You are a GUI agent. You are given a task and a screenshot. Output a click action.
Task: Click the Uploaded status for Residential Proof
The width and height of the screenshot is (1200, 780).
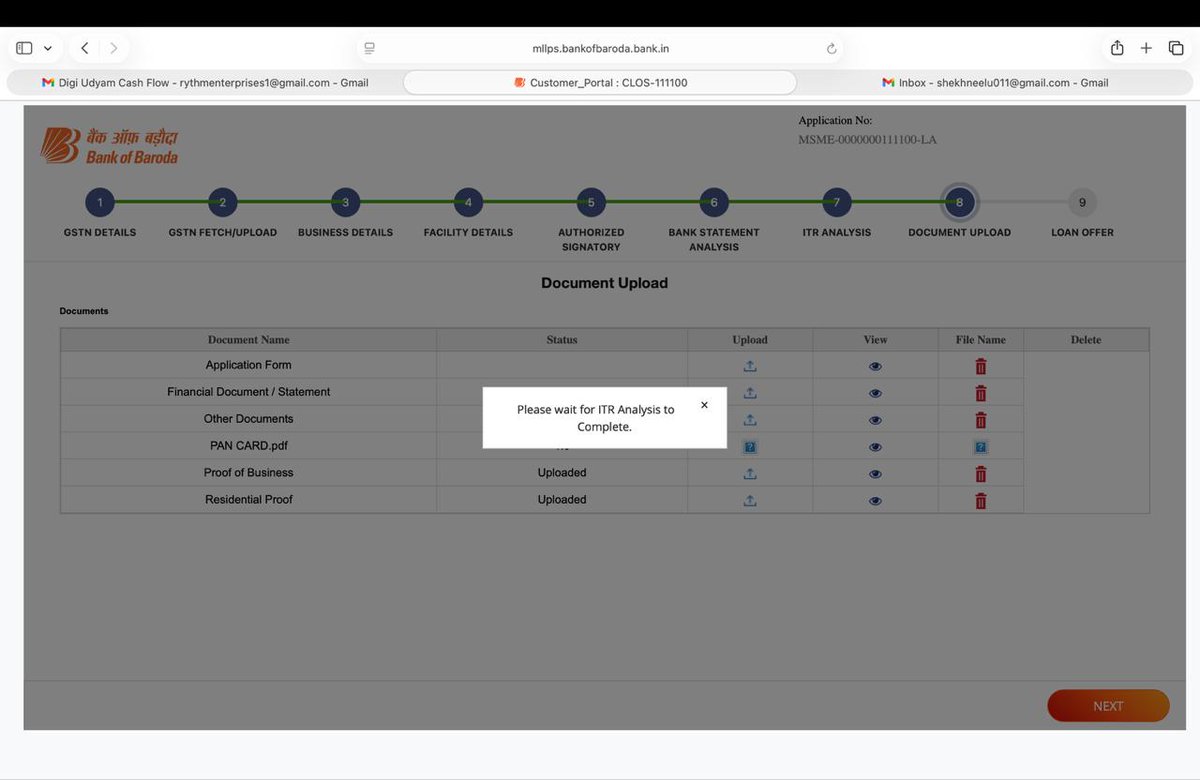[x=562, y=500]
